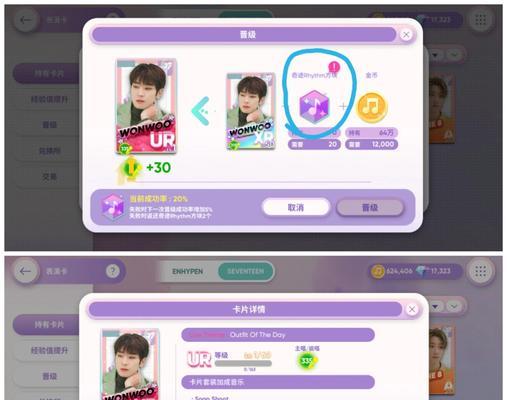Click the 晋级 upgrade confirm button
507x400 pixels.
pos(370,208)
